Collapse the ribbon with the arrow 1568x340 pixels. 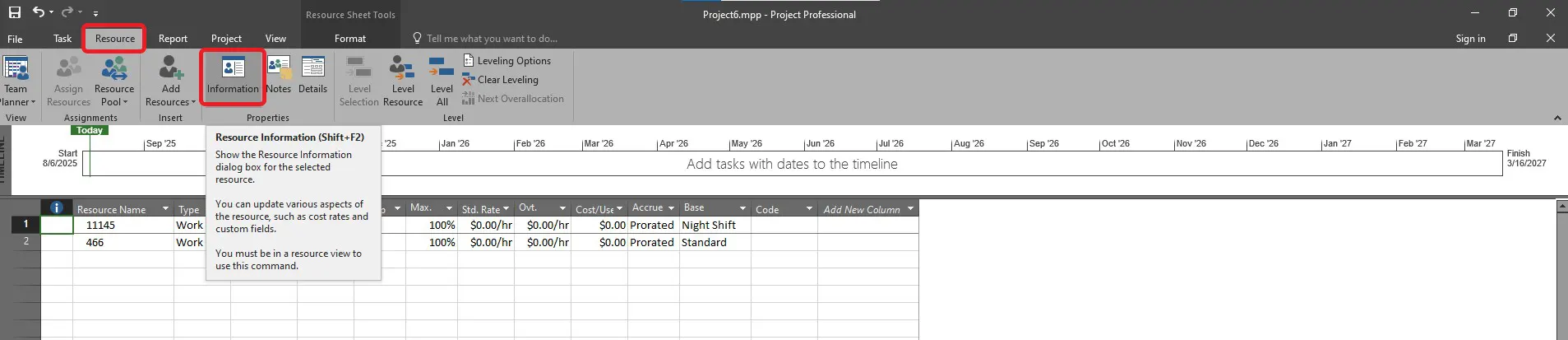point(1557,119)
